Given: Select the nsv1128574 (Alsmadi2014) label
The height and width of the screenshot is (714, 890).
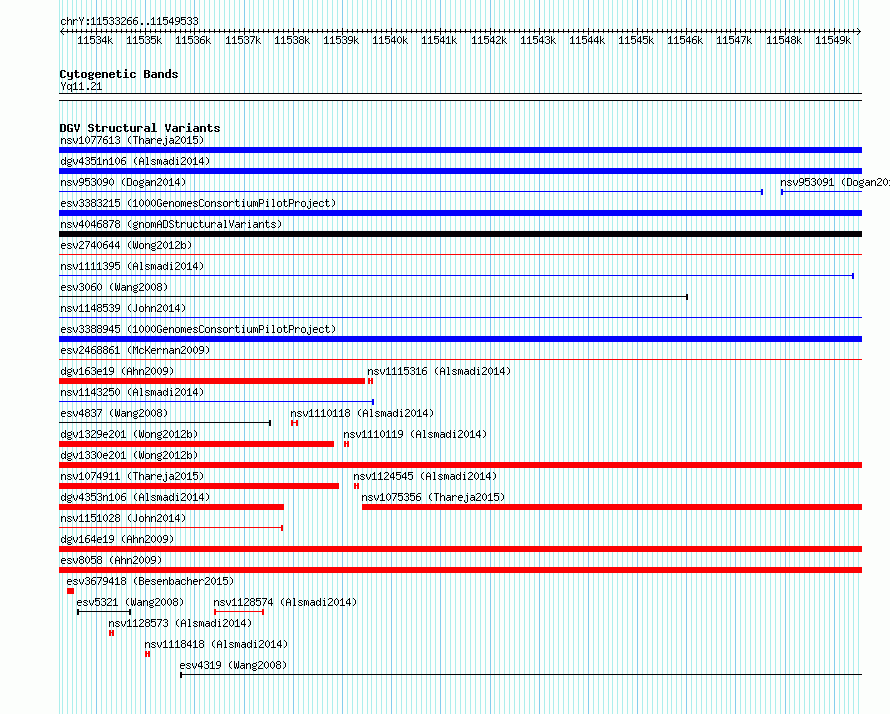Looking at the screenshot, I should 285,602.
